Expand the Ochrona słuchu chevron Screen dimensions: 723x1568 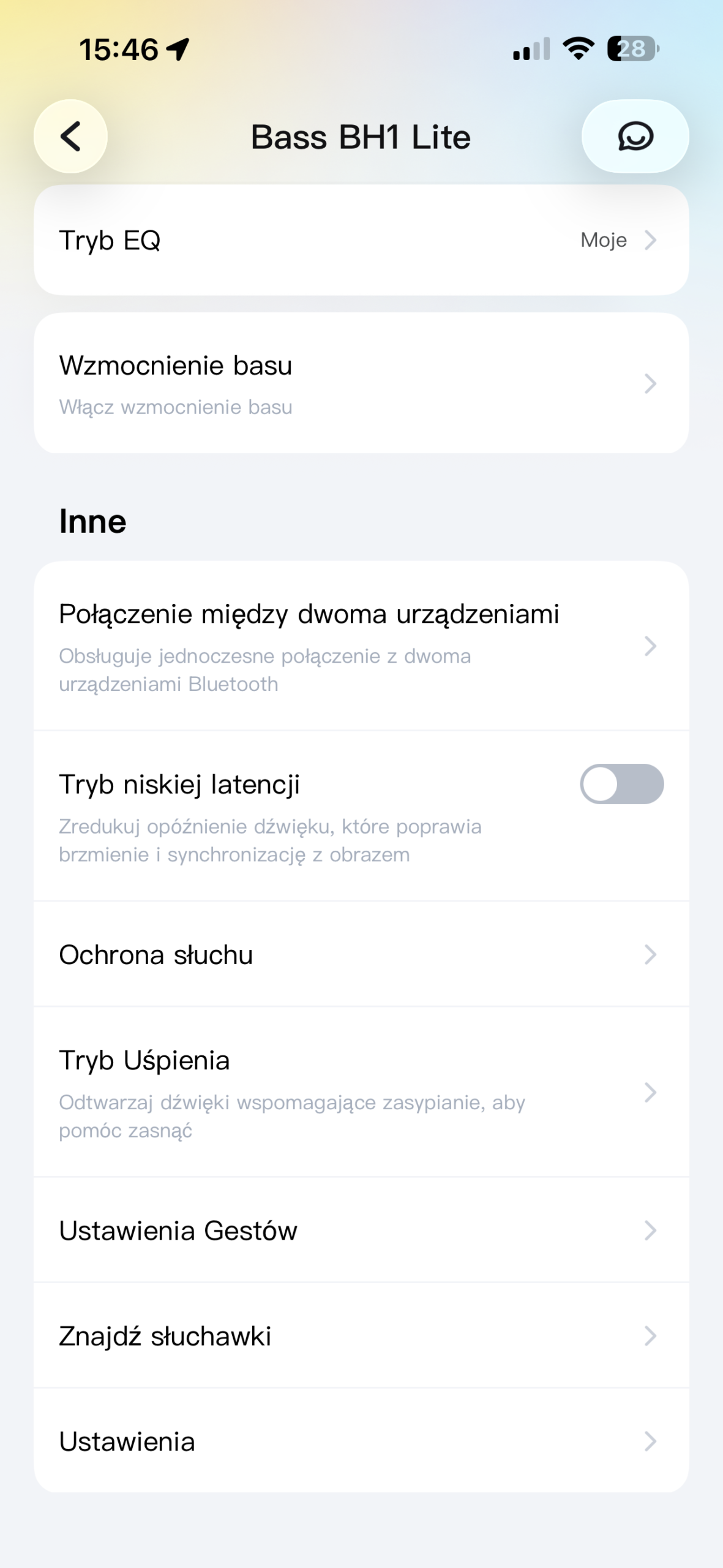coord(650,954)
